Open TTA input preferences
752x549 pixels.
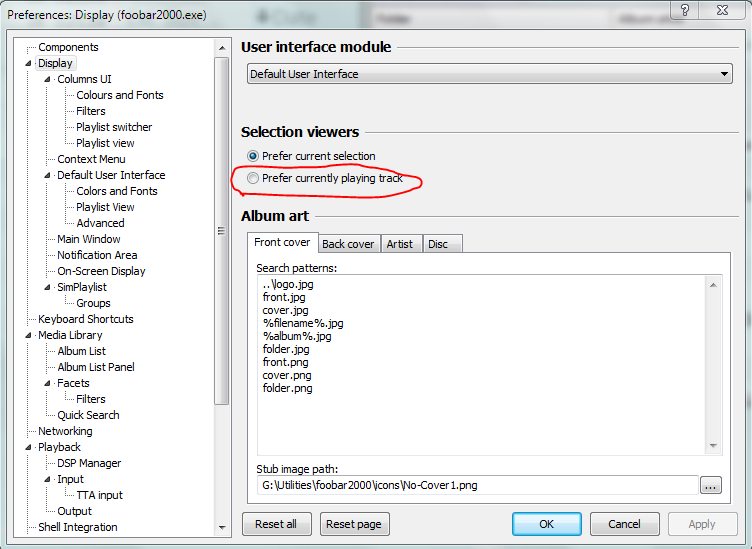pyautogui.click(x=99, y=495)
